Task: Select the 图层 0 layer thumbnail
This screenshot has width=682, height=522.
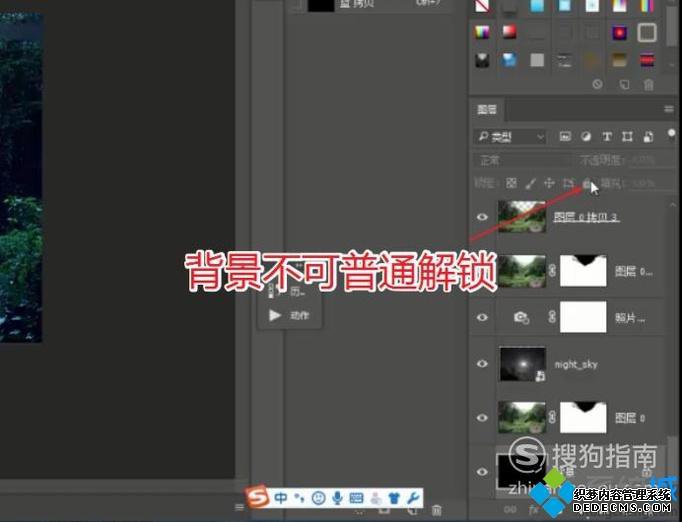Action: point(522,417)
